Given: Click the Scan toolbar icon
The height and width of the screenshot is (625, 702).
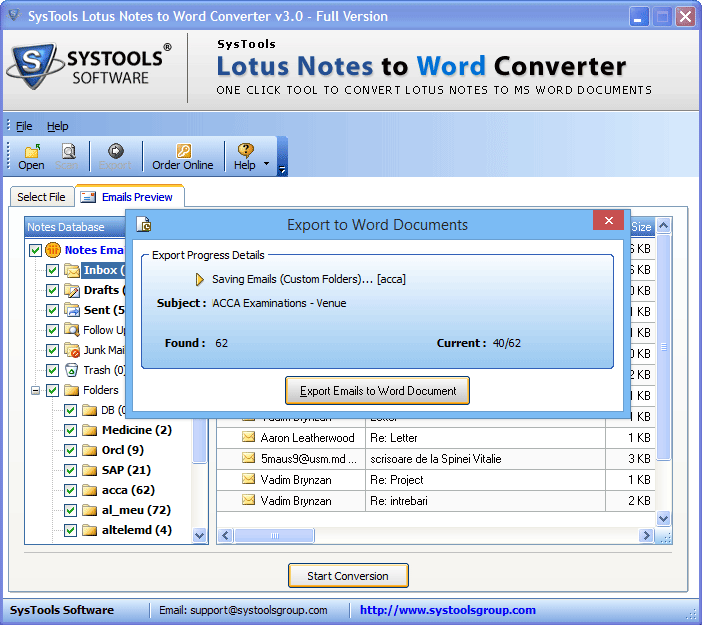Looking at the screenshot, I should [x=69, y=151].
